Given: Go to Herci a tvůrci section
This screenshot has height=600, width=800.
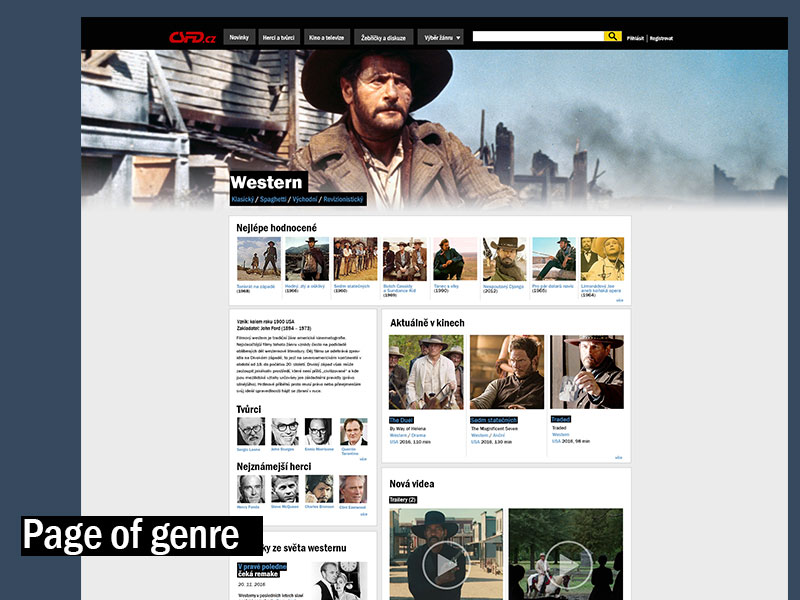Looking at the screenshot, I should [x=279, y=37].
